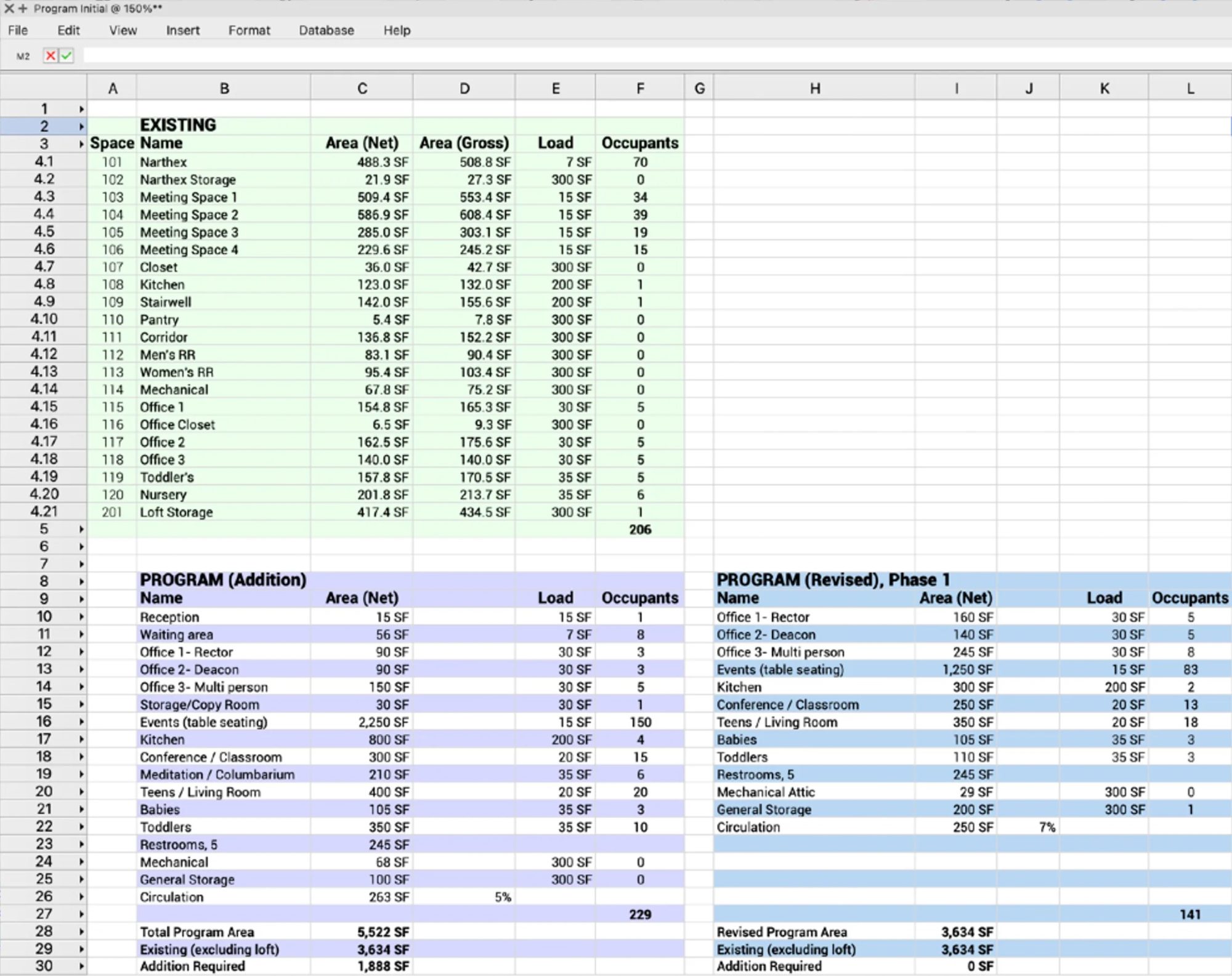
Task: Expand row 2 disclosure triangle
Action: pos(81,127)
